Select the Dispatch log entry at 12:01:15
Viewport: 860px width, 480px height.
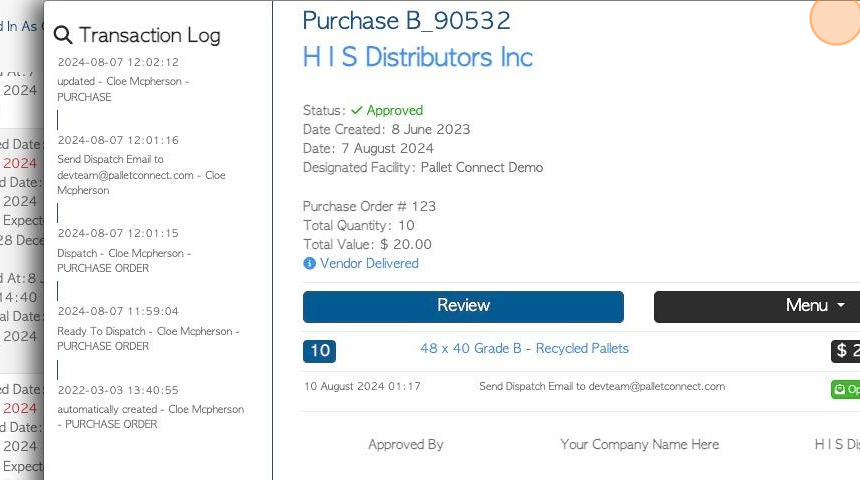124,251
